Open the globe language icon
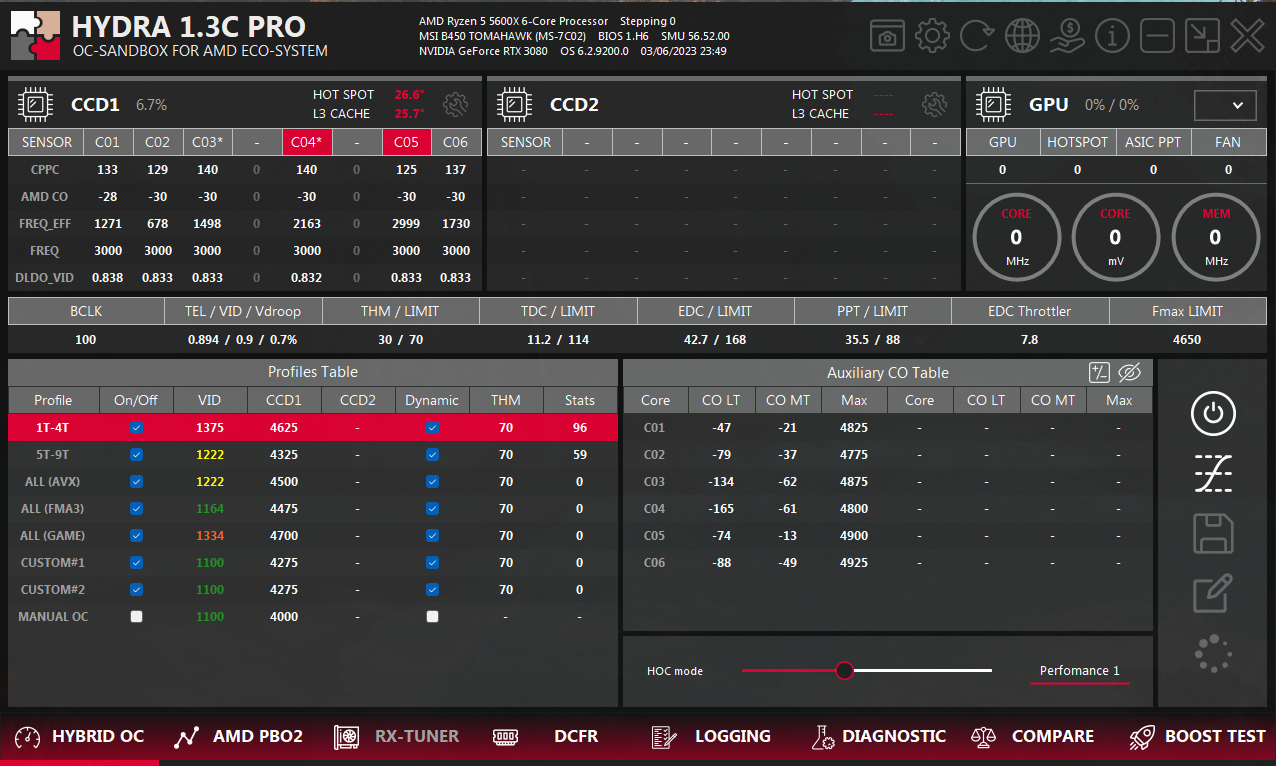1276x766 pixels. [1022, 37]
